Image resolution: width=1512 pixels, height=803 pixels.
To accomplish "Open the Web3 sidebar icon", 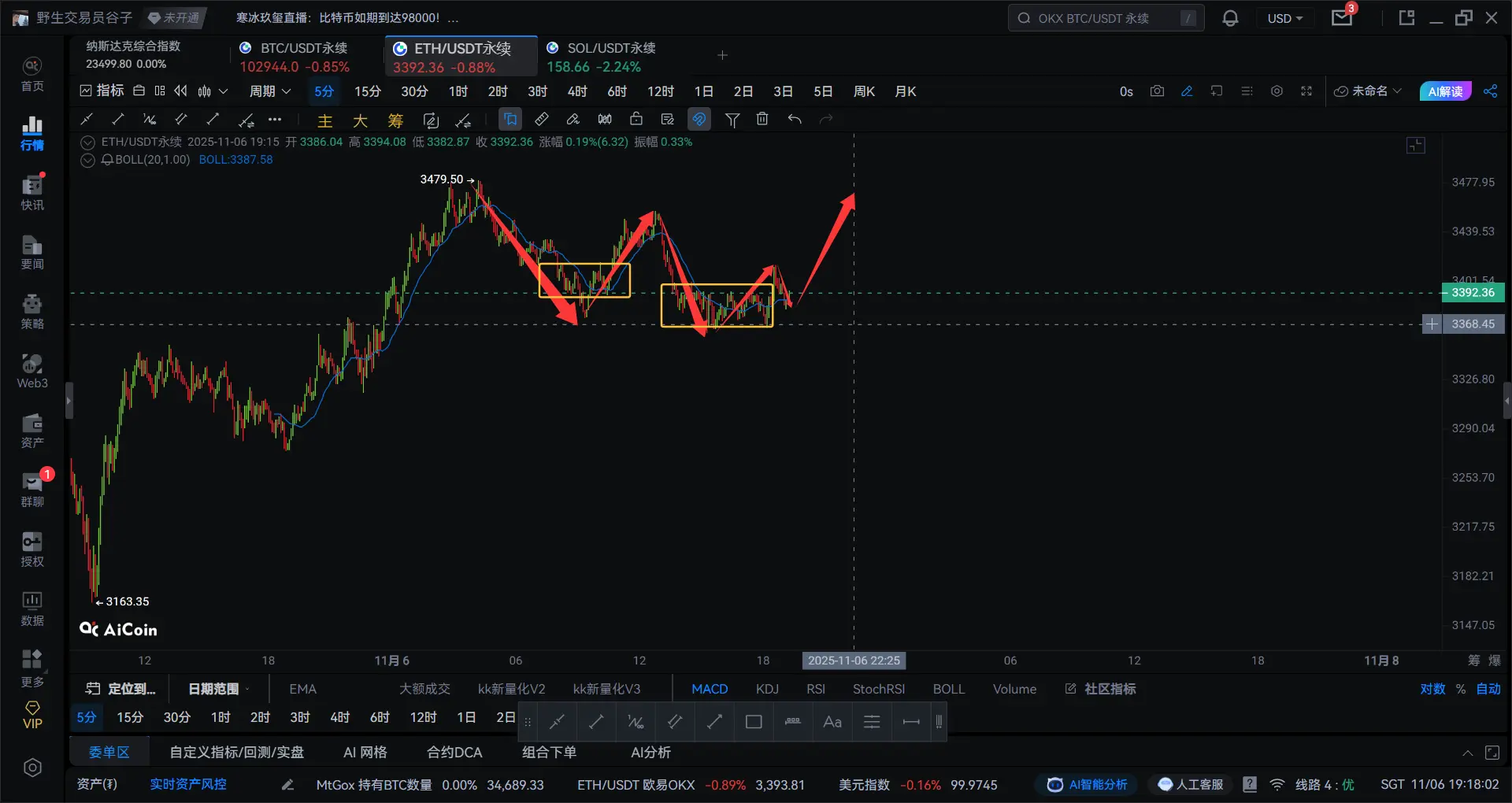I will pos(32,371).
